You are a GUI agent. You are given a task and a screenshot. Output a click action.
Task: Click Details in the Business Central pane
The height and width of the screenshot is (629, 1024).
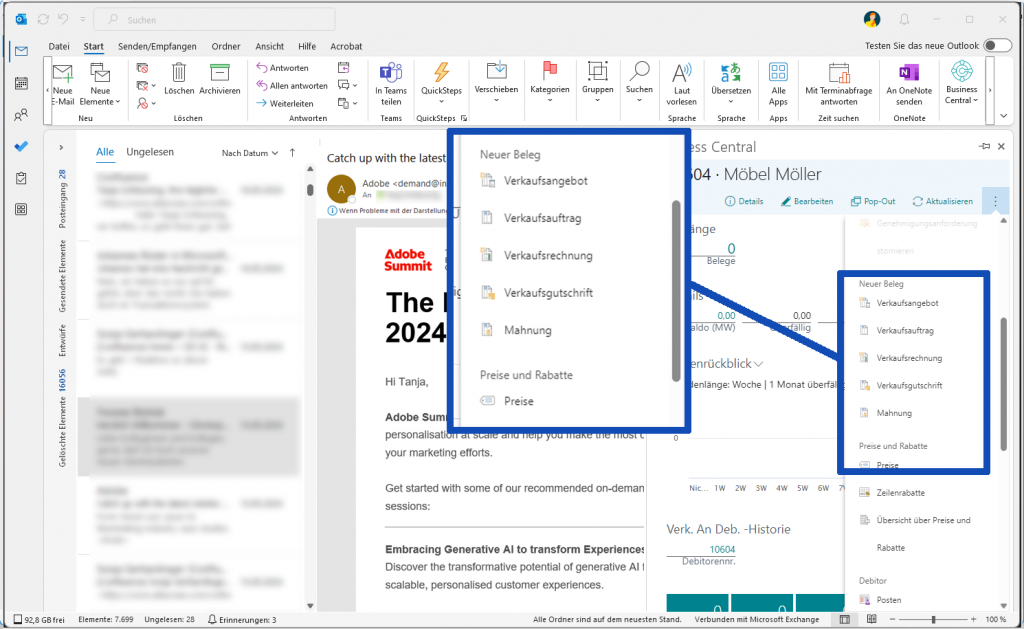point(744,201)
